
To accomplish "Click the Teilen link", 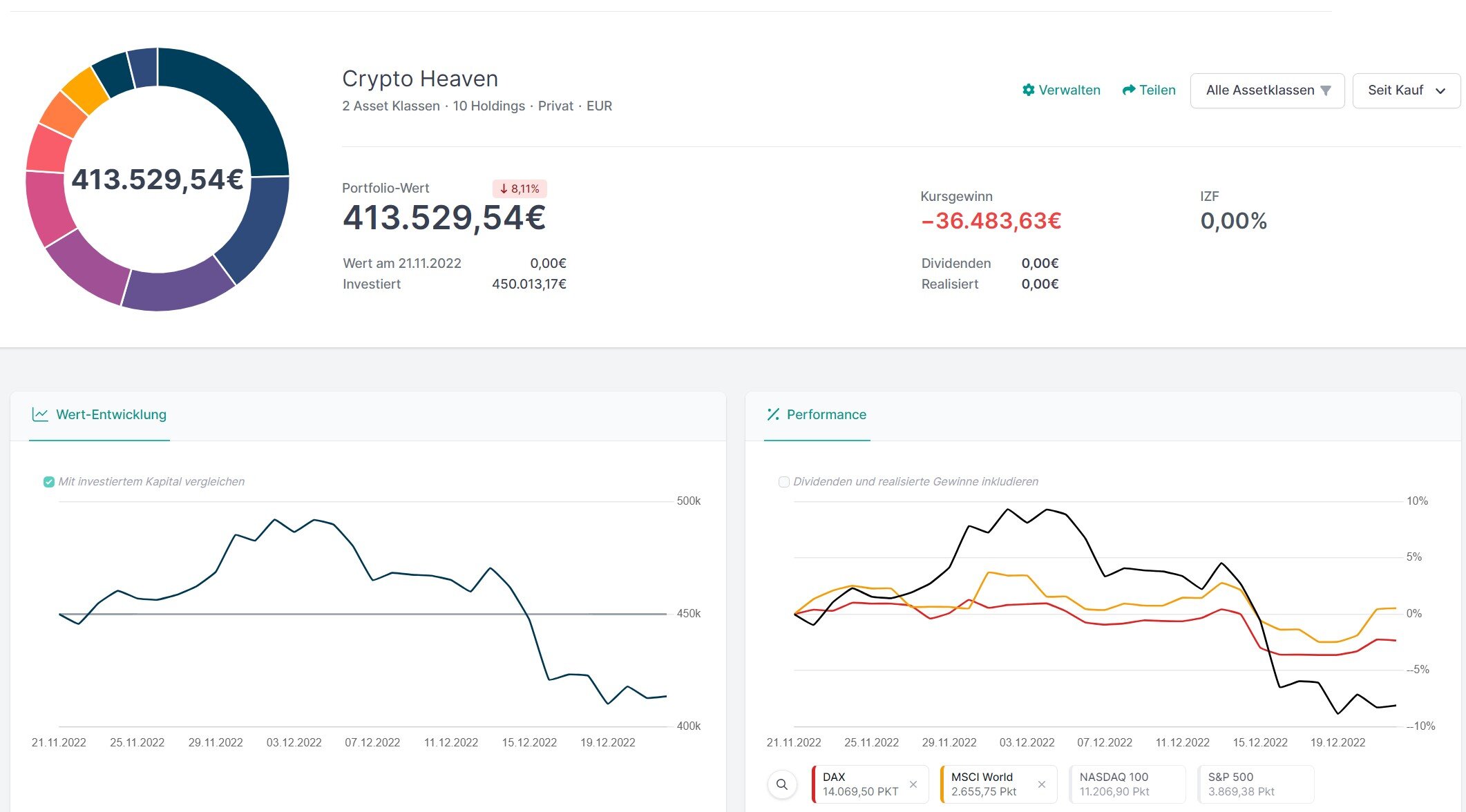I will 1157,90.
